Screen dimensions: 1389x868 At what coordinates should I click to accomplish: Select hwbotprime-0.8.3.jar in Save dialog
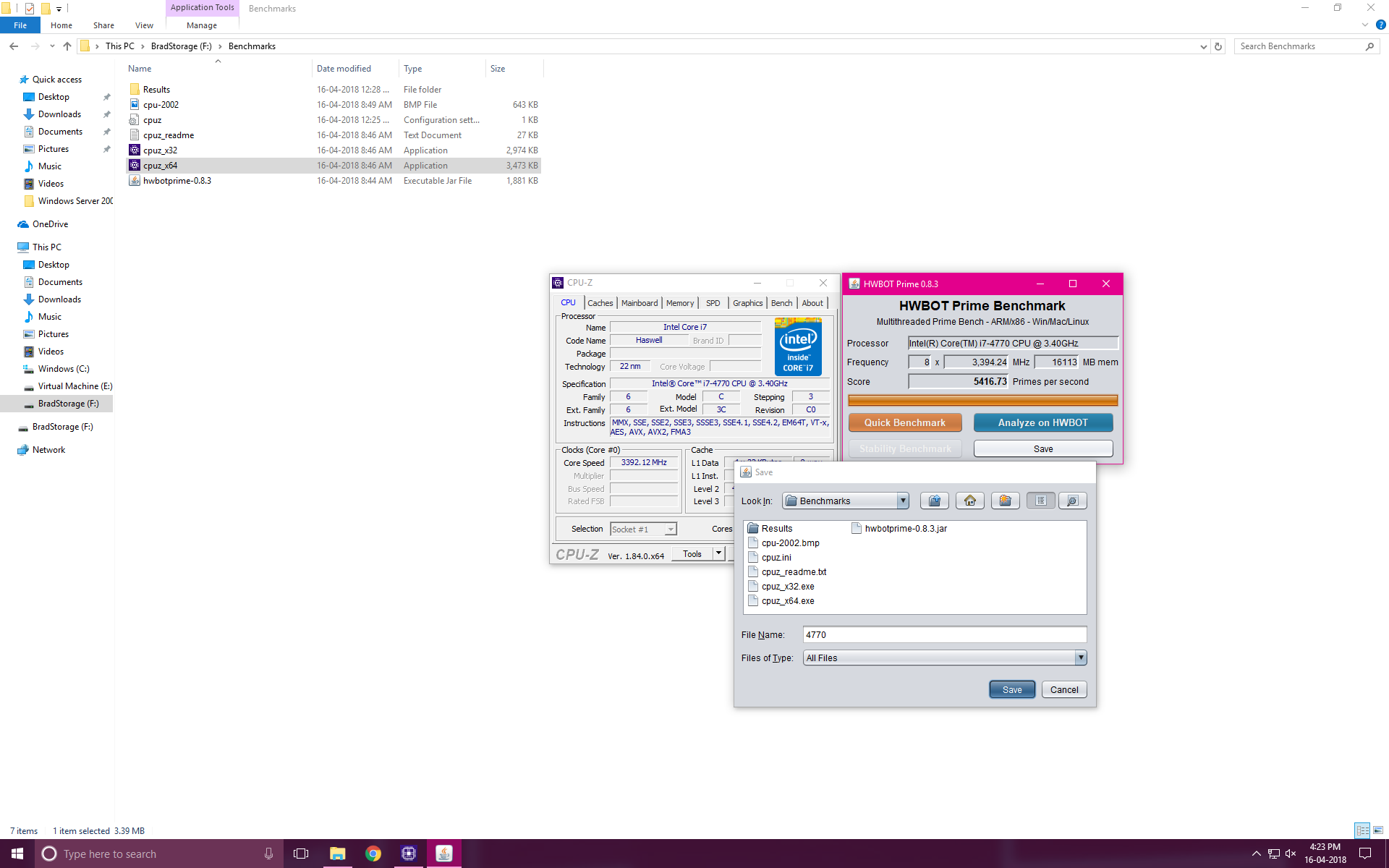(x=899, y=528)
